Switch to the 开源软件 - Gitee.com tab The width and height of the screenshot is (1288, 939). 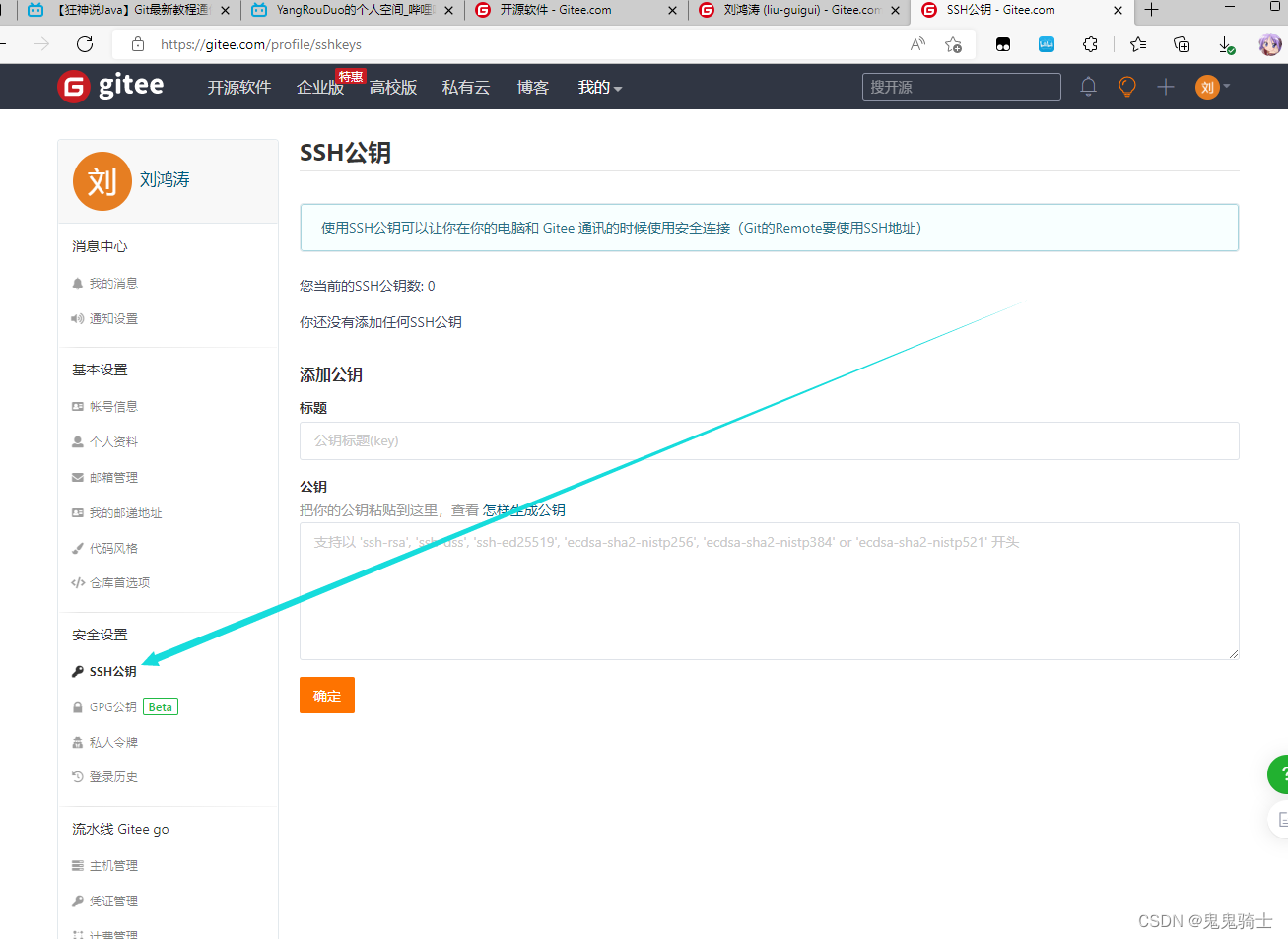576,10
